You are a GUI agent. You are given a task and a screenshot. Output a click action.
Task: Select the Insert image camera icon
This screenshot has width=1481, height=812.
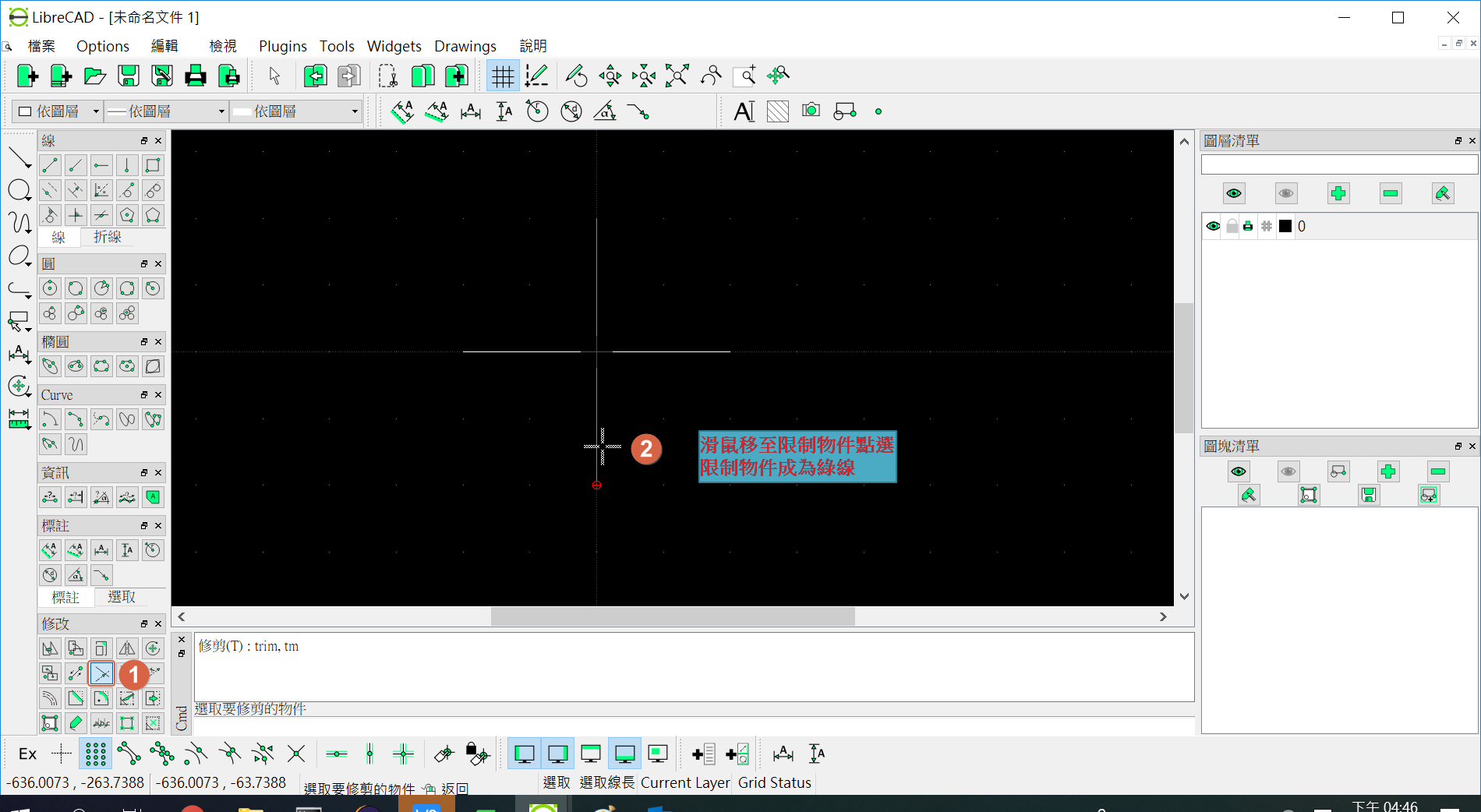coord(811,111)
